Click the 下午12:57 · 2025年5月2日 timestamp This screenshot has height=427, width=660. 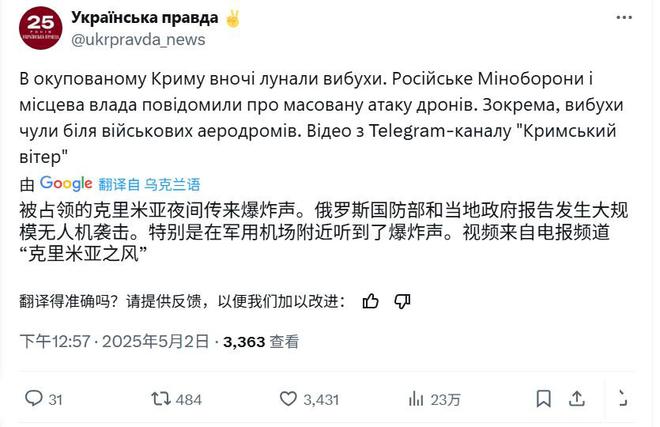coord(114,341)
